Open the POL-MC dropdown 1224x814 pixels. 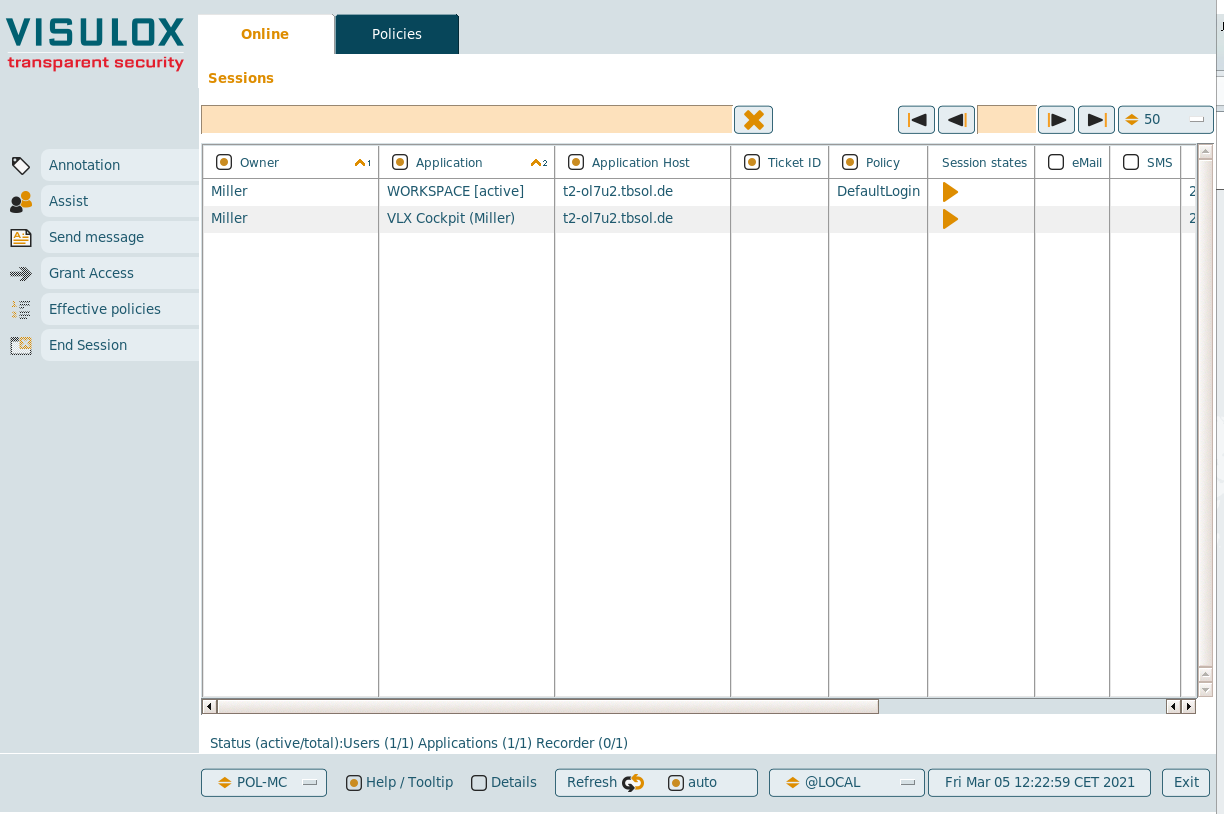264,783
